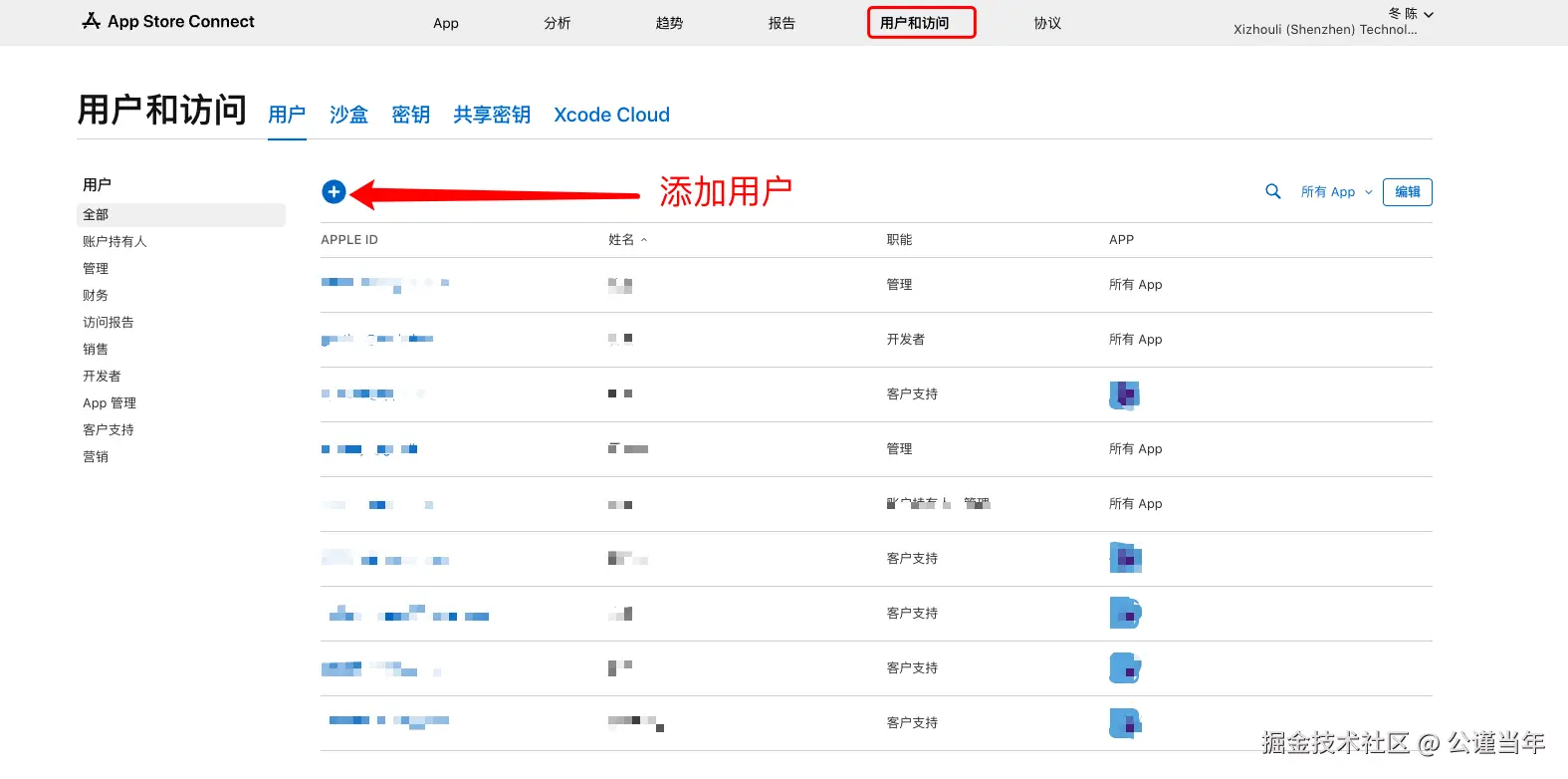
Task: Open app icon in seventh user row
Action: (x=1125, y=613)
